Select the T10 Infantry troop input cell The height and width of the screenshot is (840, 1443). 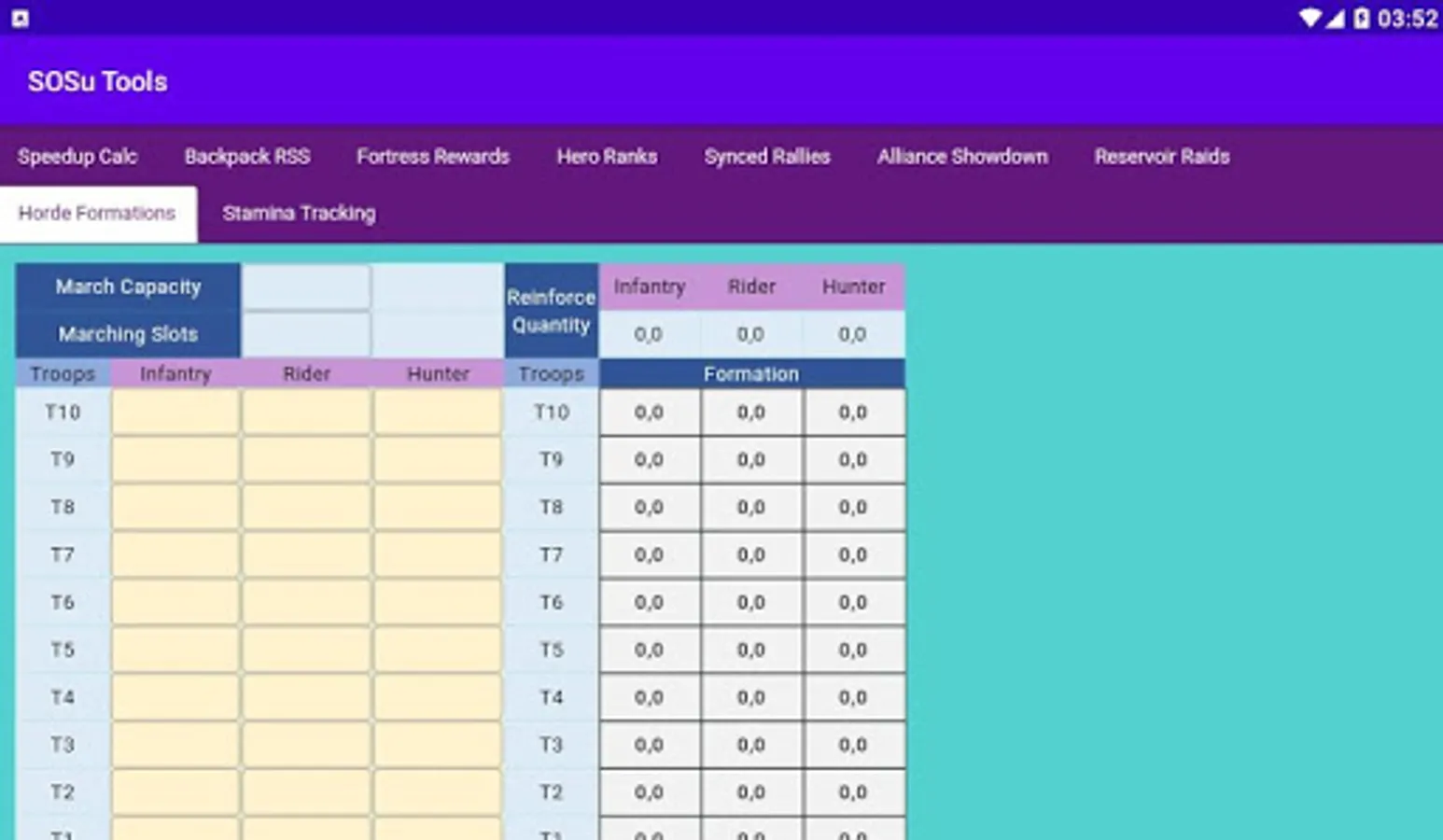click(x=175, y=412)
